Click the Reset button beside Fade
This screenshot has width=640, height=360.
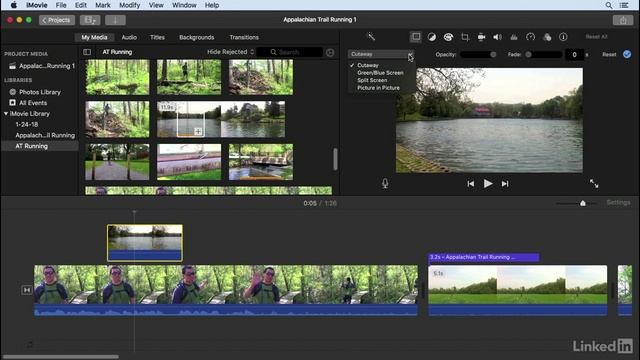pyautogui.click(x=609, y=54)
